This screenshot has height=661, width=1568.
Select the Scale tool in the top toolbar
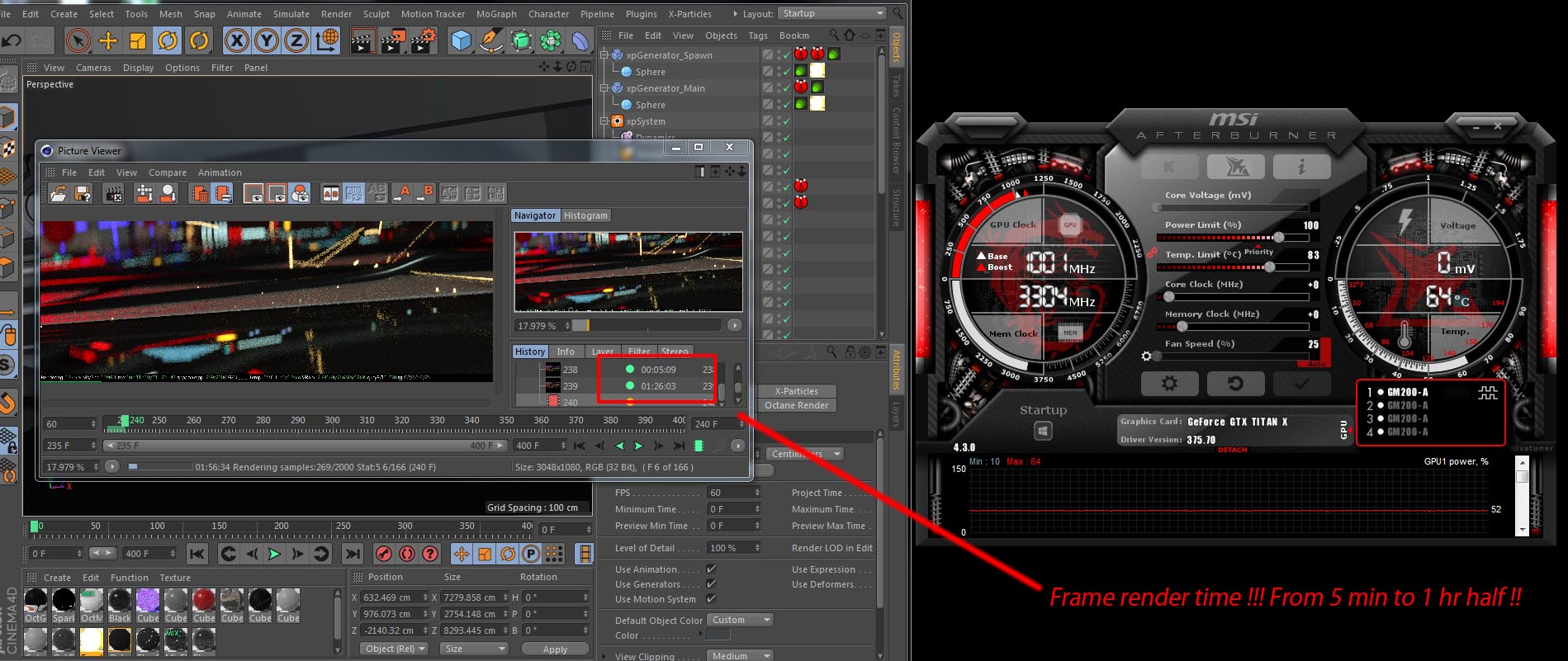pyautogui.click(x=138, y=40)
